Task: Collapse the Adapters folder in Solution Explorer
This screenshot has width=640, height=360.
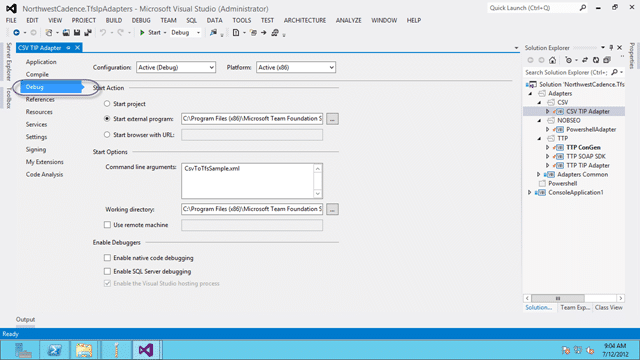Action: 531,94
